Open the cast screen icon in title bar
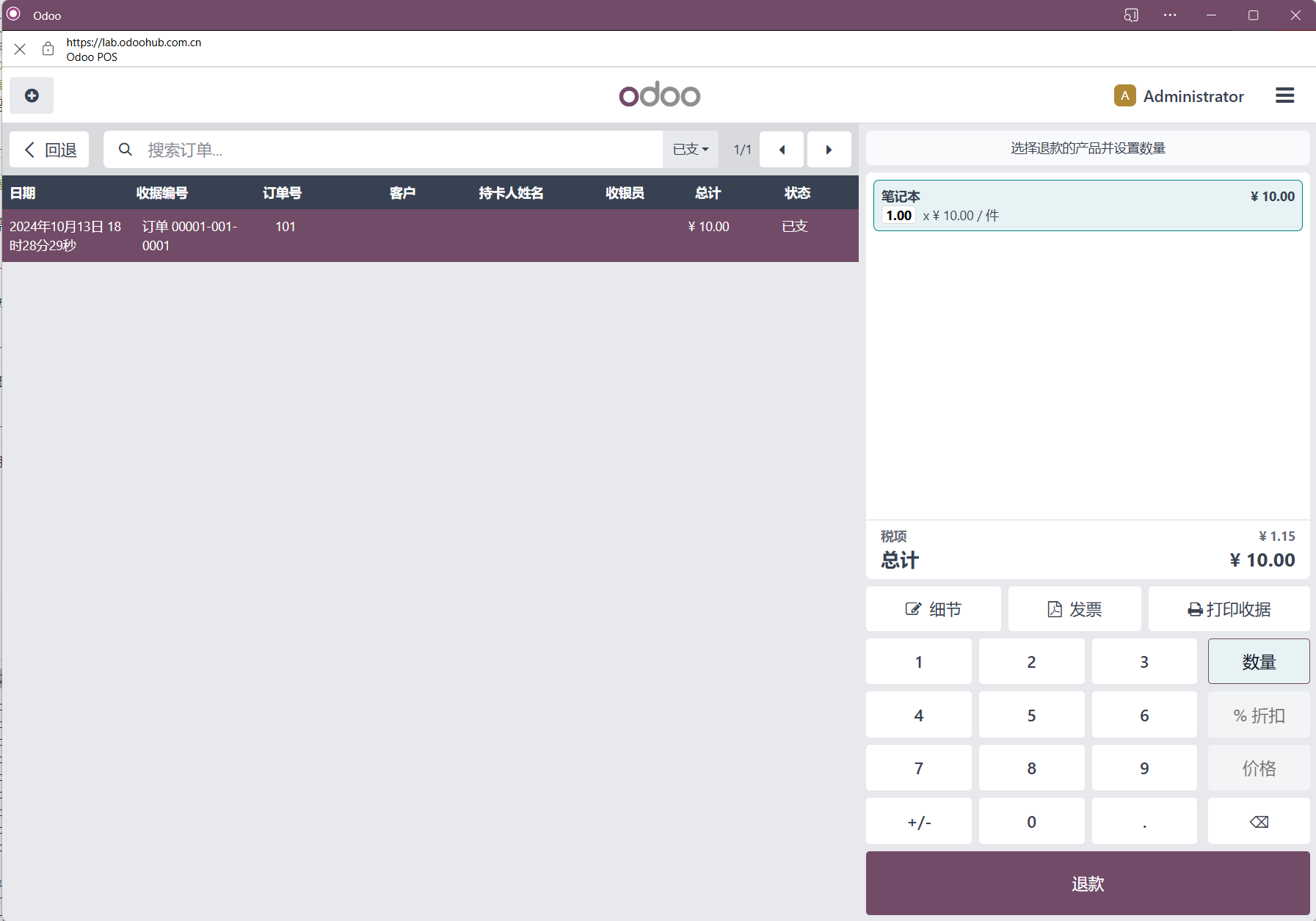Viewport: 1316px width, 921px height. (x=1131, y=15)
